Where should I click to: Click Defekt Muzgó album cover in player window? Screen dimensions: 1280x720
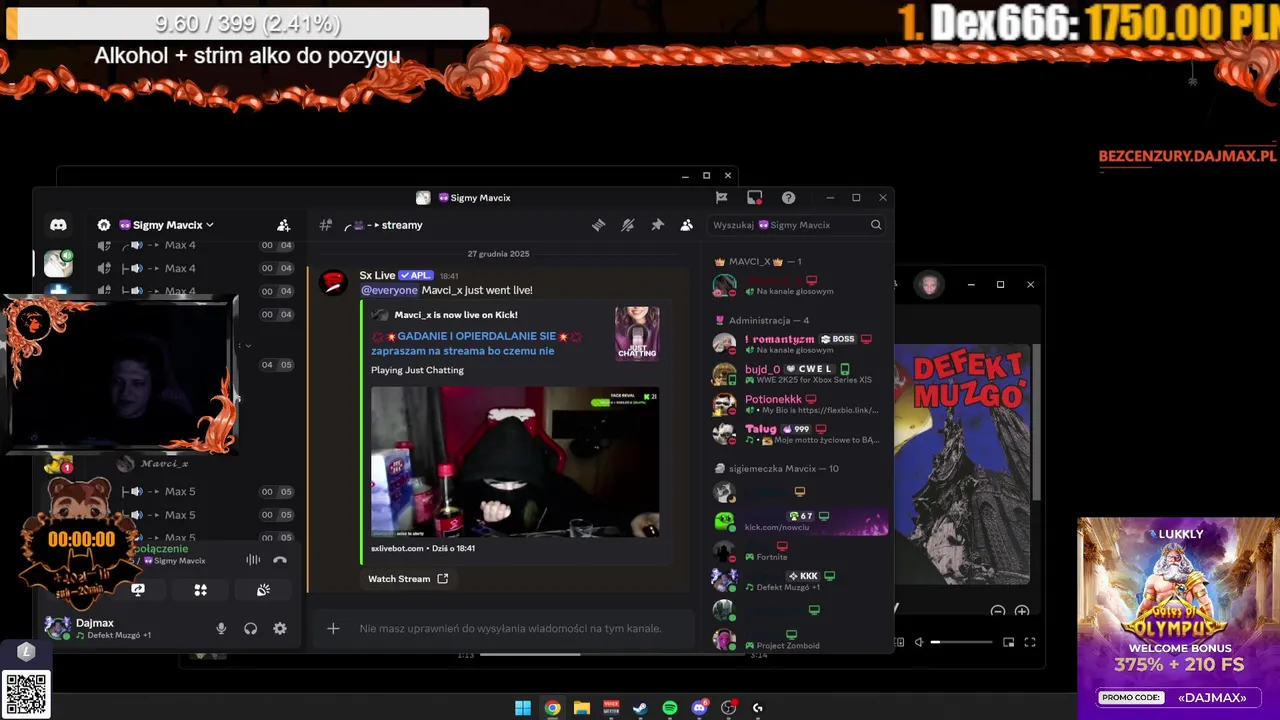pos(961,464)
